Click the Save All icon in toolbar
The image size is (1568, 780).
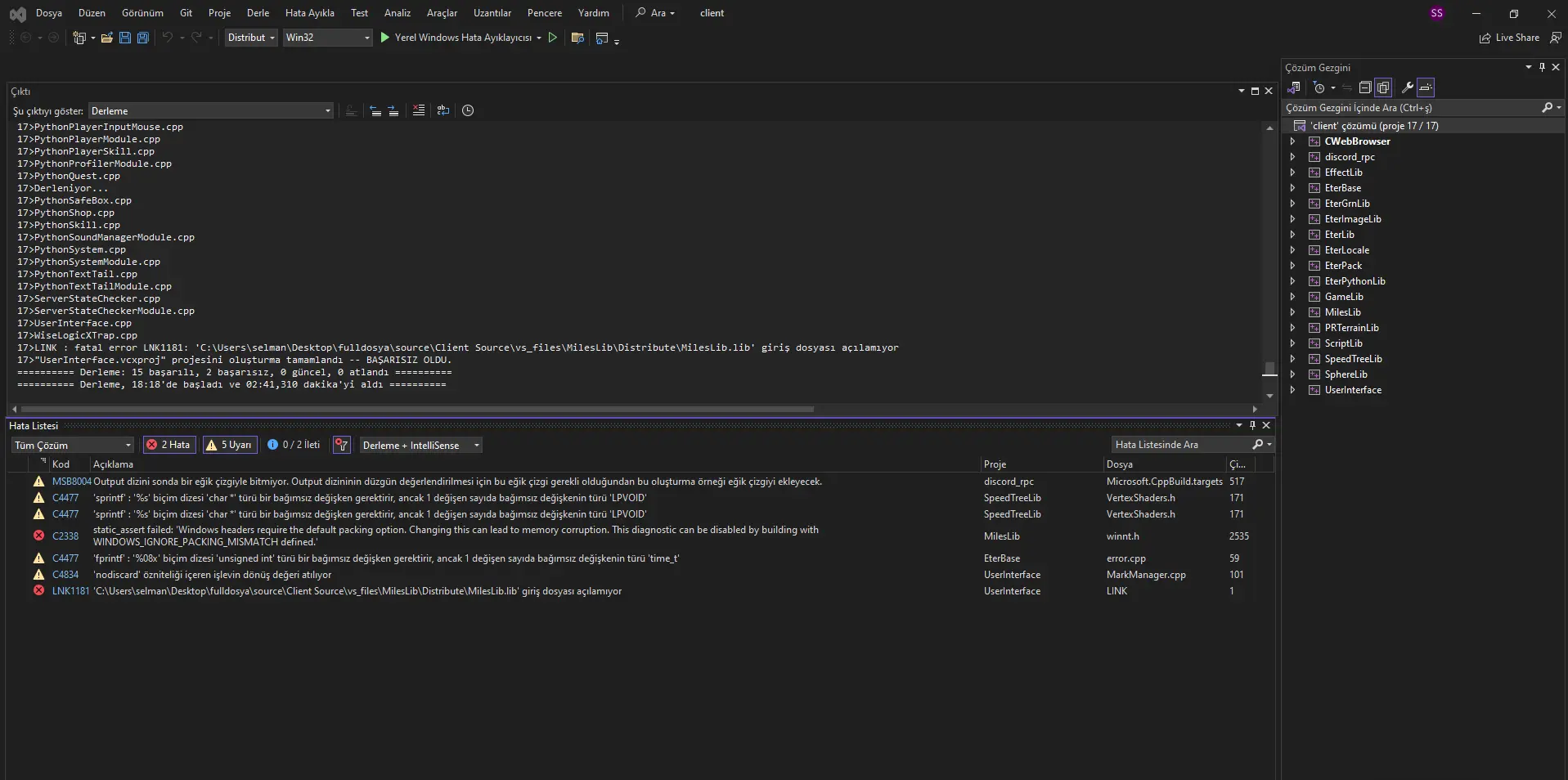point(143,38)
